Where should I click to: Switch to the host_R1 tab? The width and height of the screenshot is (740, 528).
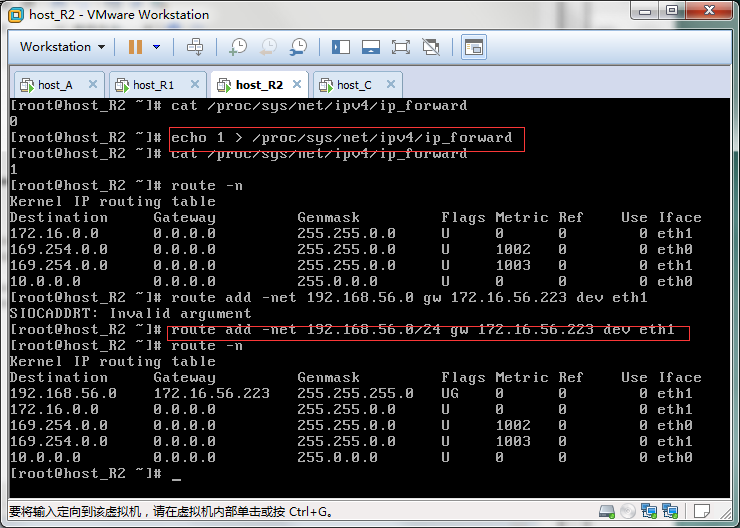153,85
